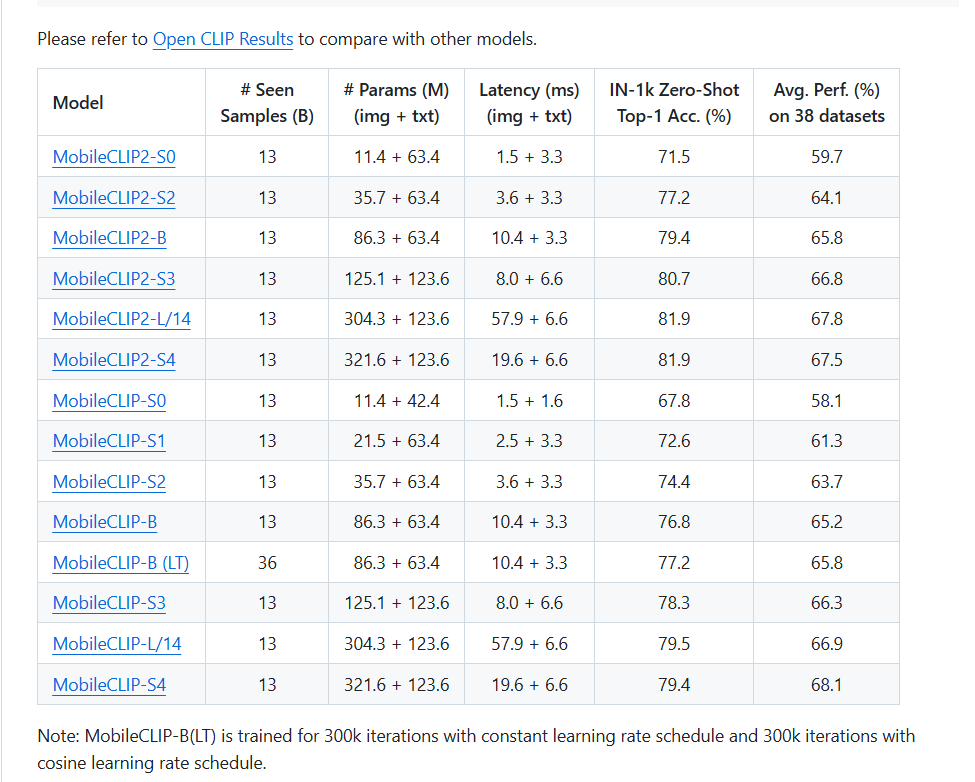975x782 pixels.
Task: Select the 8.0 + 6.6 latency in MobileCLIP2-S3 row
Action: pyautogui.click(x=529, y=278)
